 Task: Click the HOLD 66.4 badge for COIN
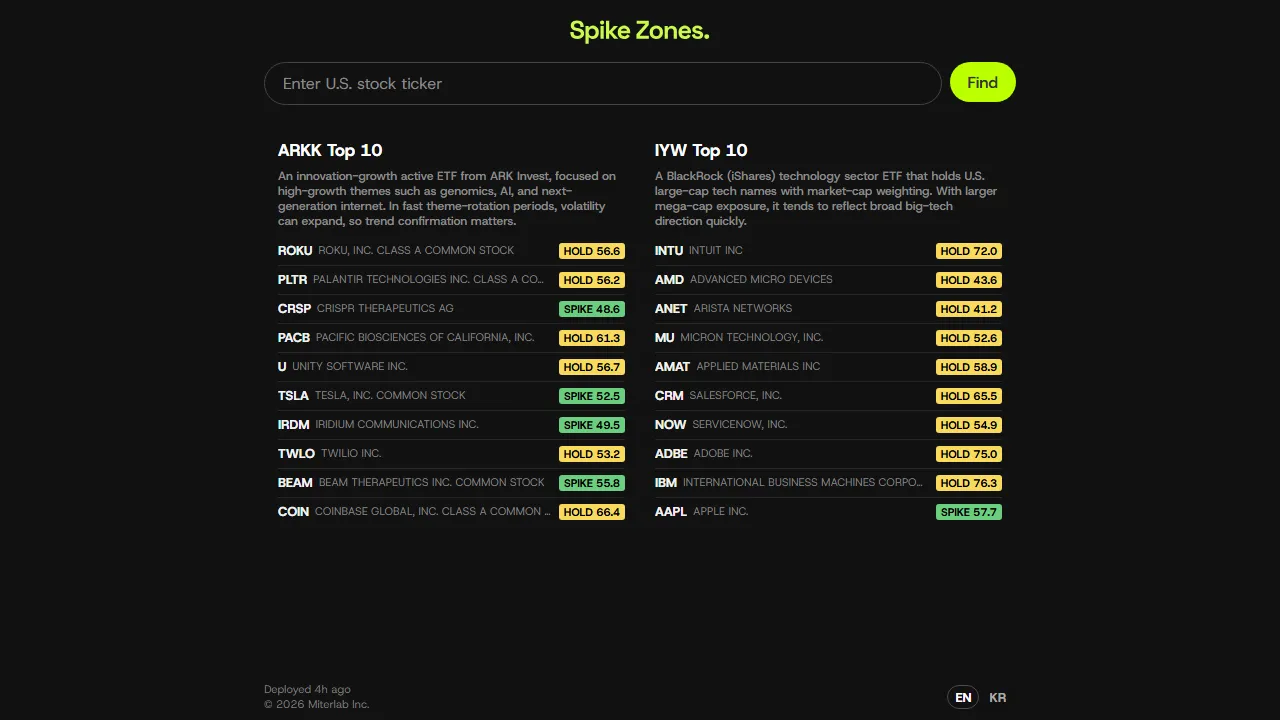[x=592, y=512]
